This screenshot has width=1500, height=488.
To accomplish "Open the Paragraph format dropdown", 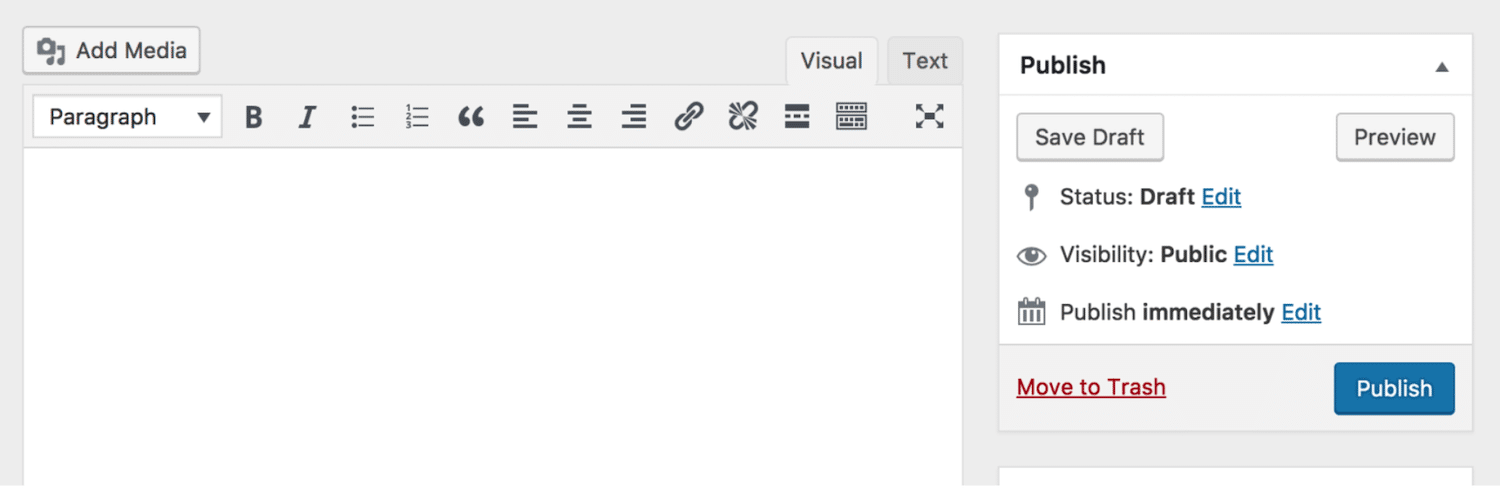I will [x=128, y=117].
